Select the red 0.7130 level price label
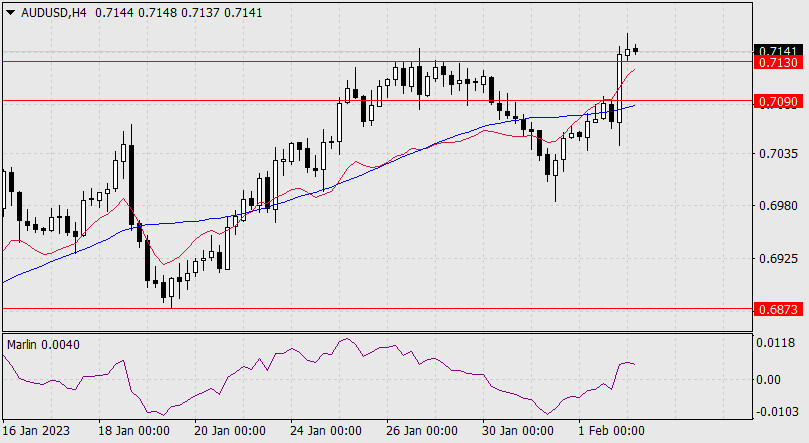The image size is (809, 443). [778, 62]
